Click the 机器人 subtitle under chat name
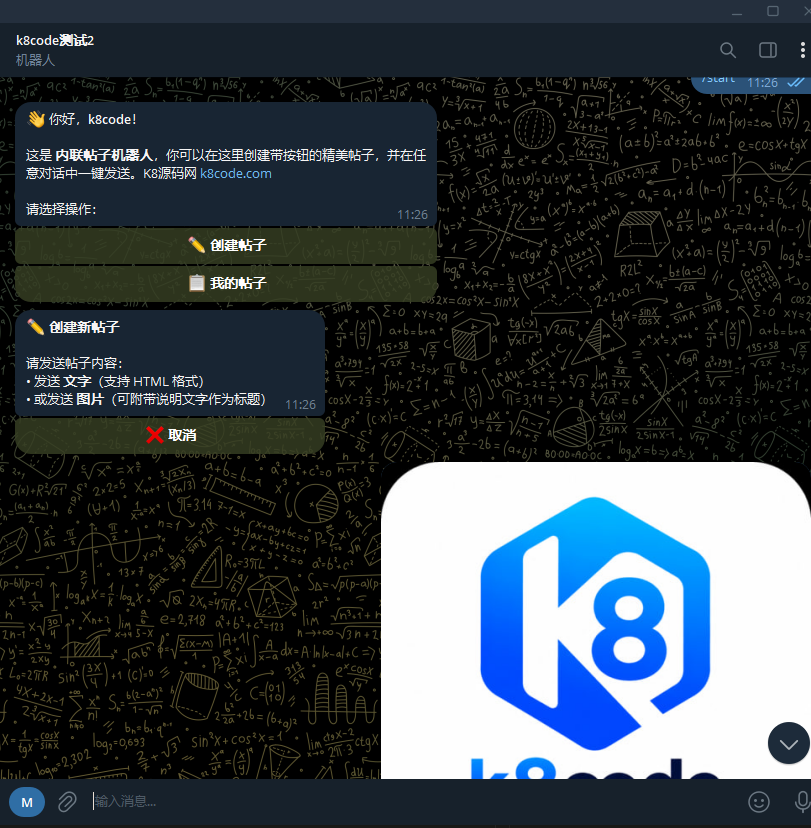811x828 pixels. coord(35,60)
